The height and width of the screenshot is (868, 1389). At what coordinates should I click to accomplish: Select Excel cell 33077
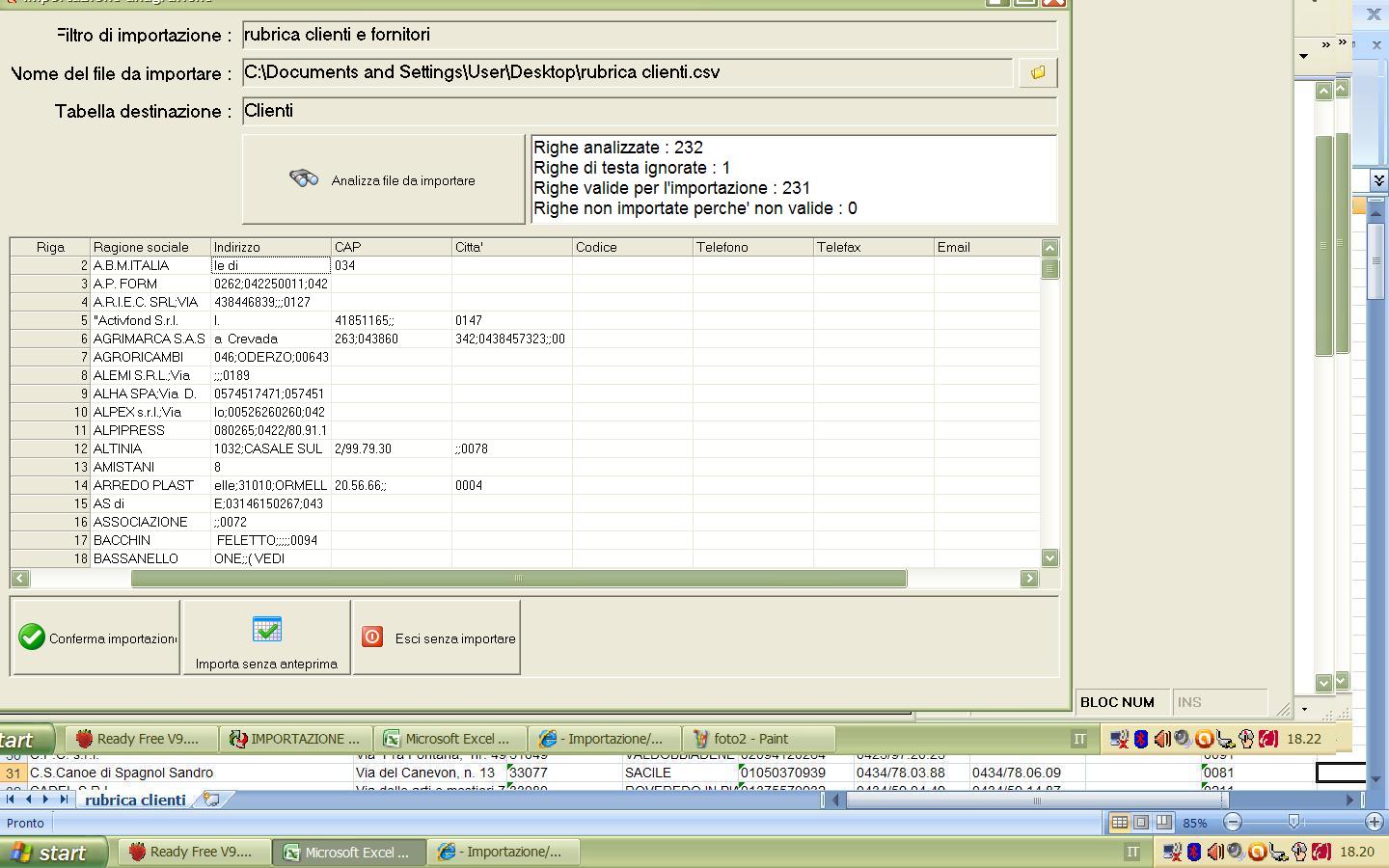coord(564,773)
